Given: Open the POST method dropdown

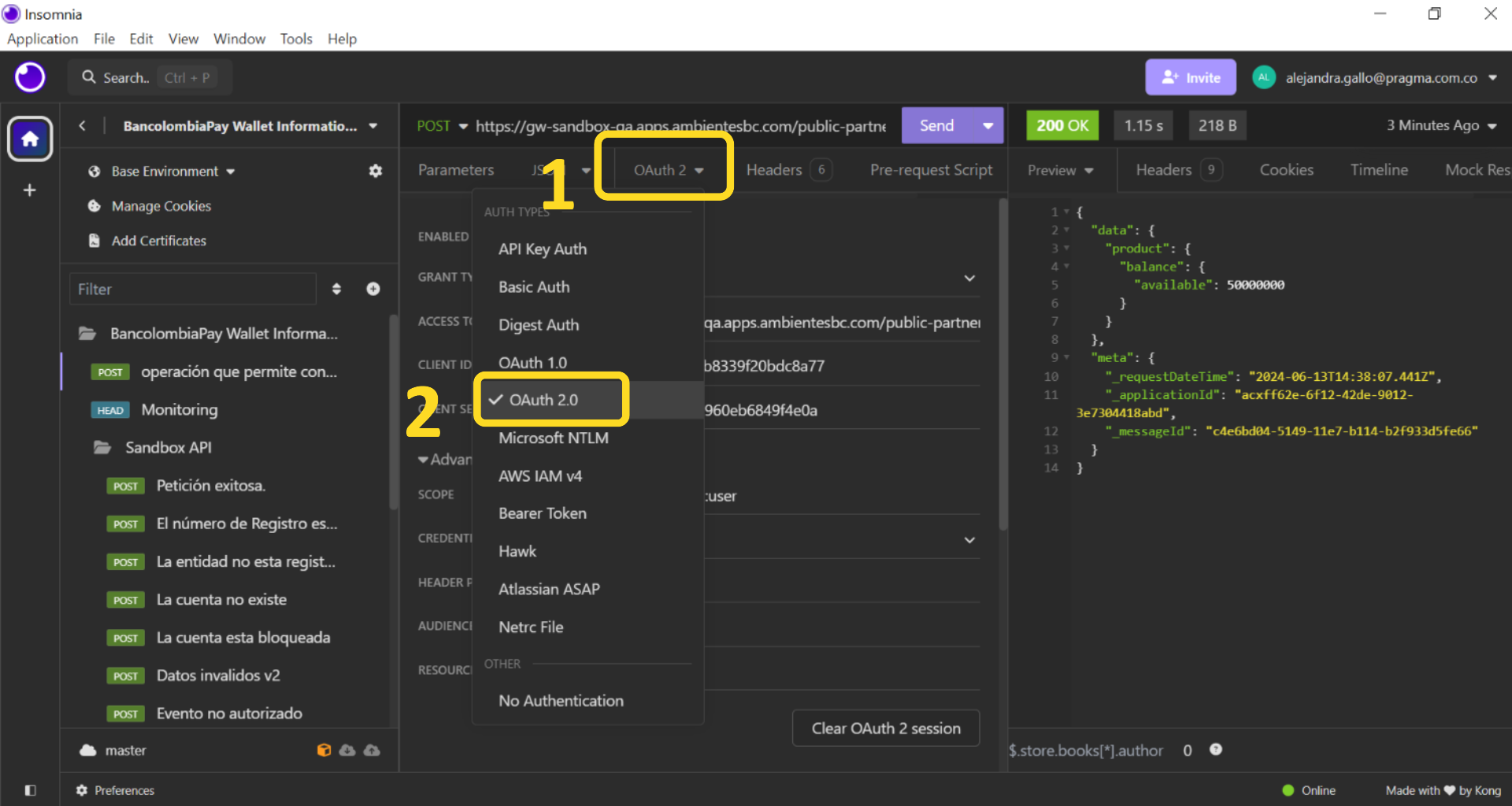Looking at the screenshot, I should pyautogui.click(x=442, y=126).
